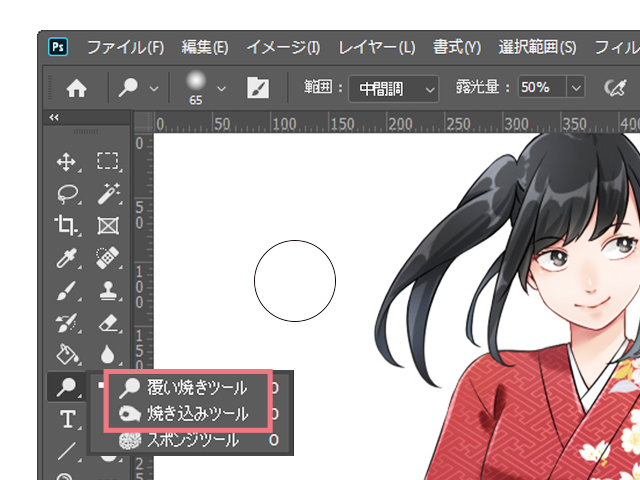The height and width of the screenshot is (480, 640).
Task: Select the Clone Stamp tool
Action: click(108, 291)
